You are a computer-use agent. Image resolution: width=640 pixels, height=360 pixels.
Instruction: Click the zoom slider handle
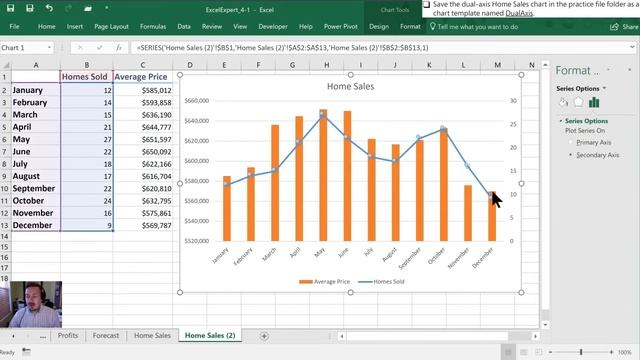[x=581, y=352]
